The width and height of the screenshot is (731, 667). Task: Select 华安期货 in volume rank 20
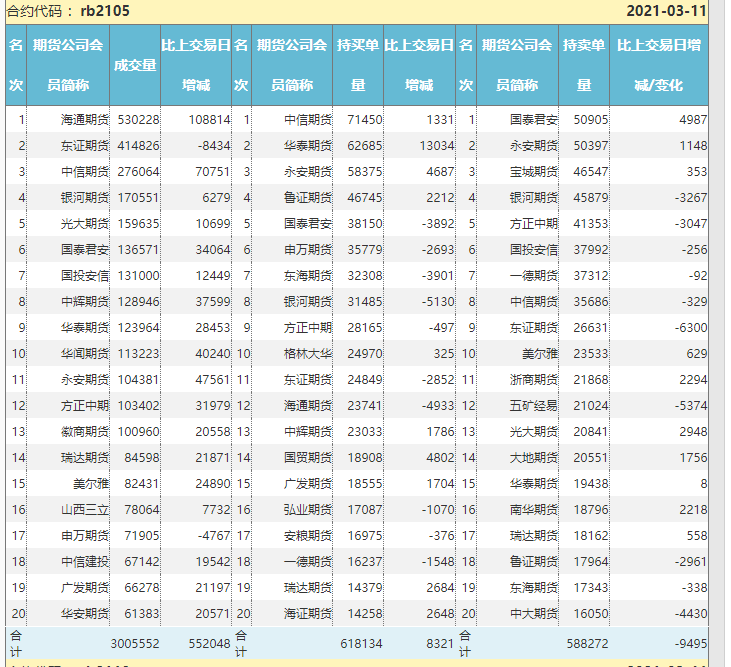(x=85, y=614)
